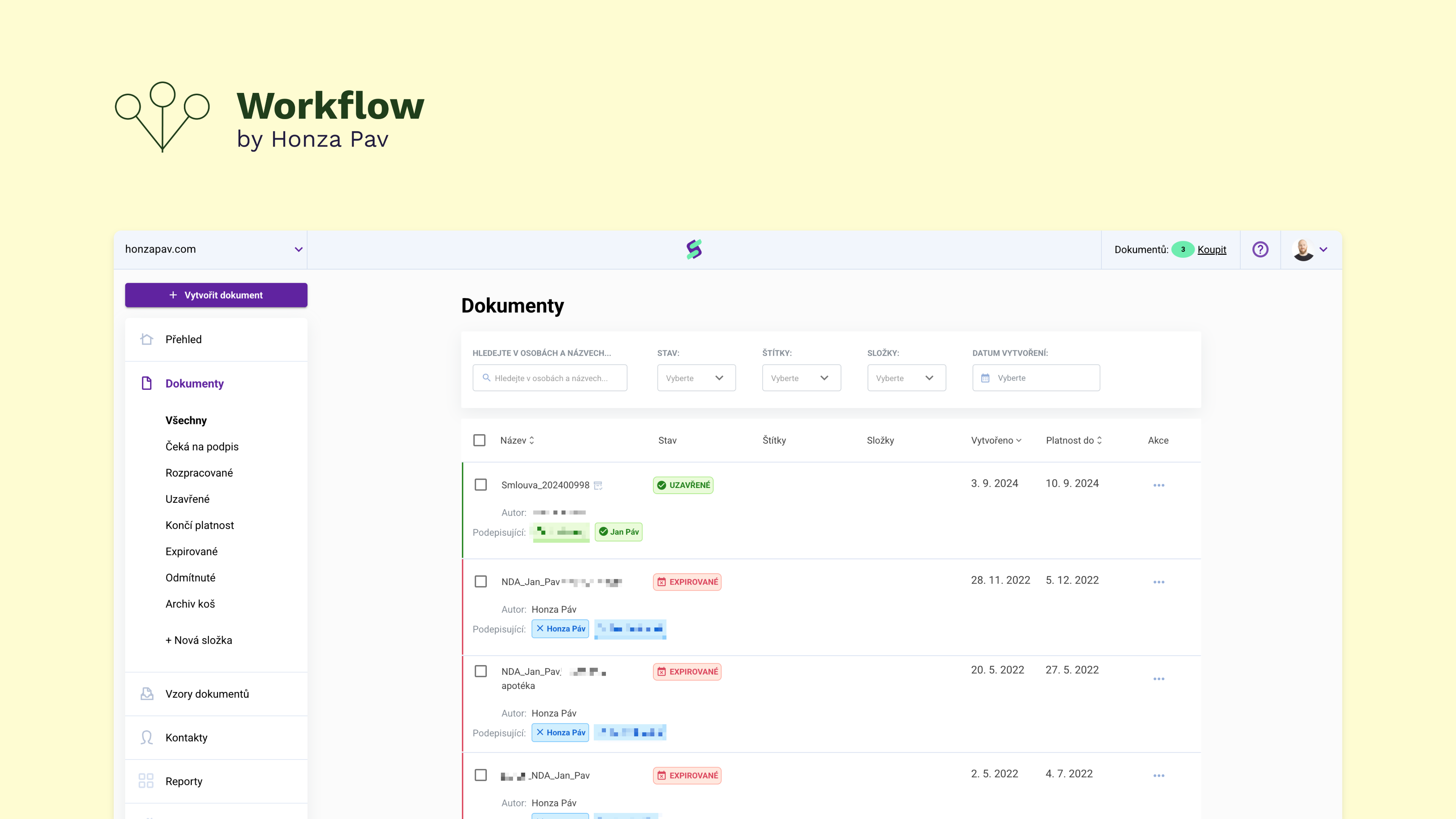Click the Vzory dokumentů icon
The width and height of the screenshot is (1456, 819).
click(x=146, y=693)
